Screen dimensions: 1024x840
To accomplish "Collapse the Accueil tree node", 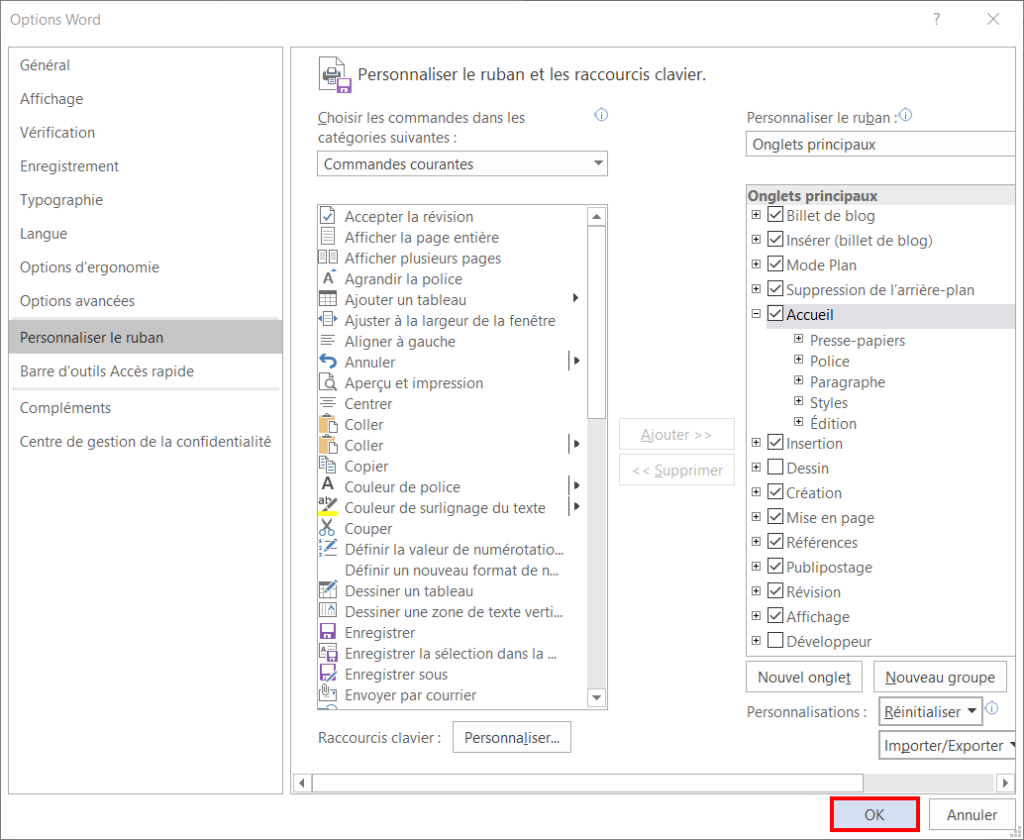I will 756,314.
